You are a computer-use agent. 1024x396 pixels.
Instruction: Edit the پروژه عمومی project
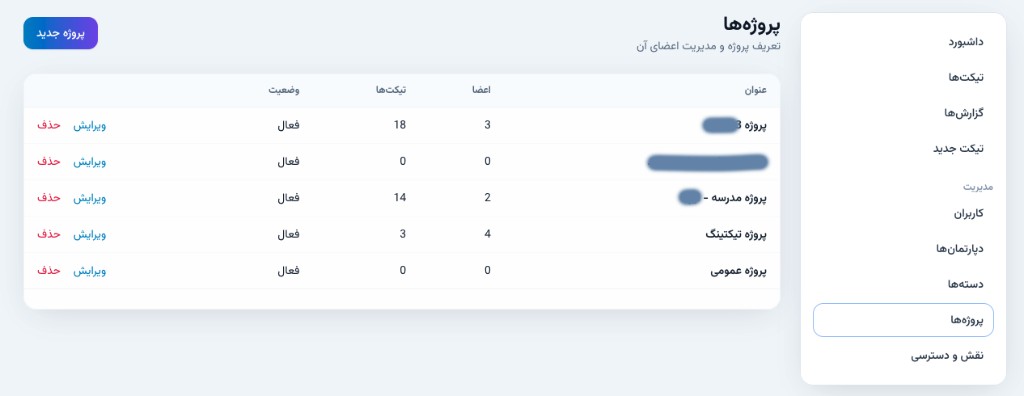(89, 271)
